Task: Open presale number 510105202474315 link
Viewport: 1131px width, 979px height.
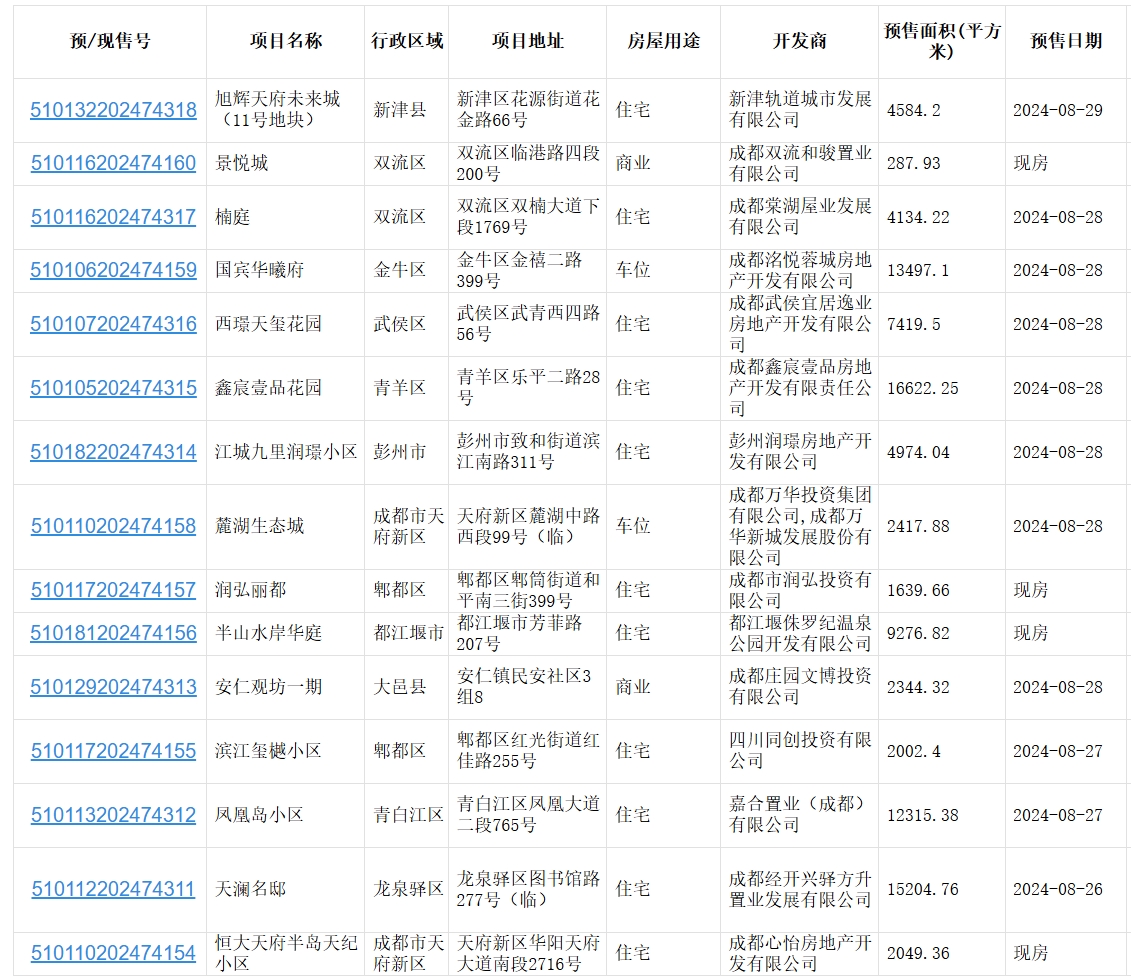Action: 113,388
